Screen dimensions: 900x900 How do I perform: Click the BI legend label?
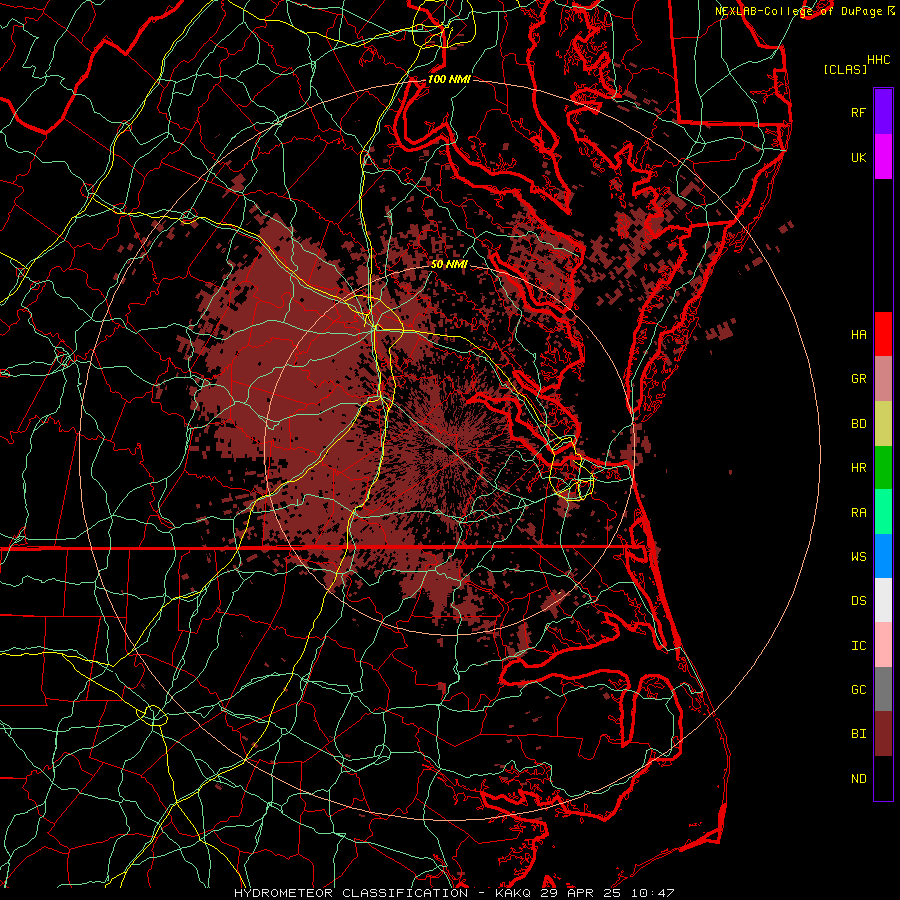(858, 734)
